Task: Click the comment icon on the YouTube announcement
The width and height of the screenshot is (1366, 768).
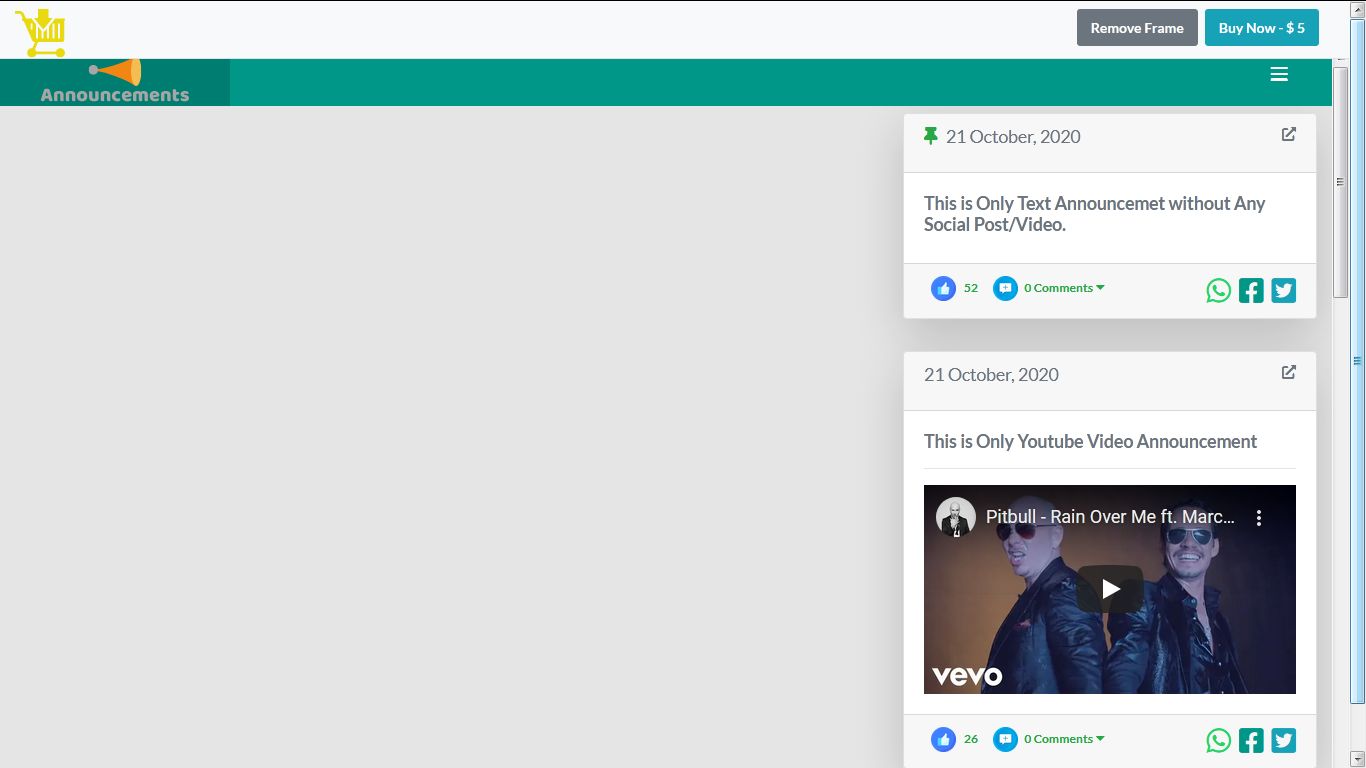Action: click(x=1005, y=739)
